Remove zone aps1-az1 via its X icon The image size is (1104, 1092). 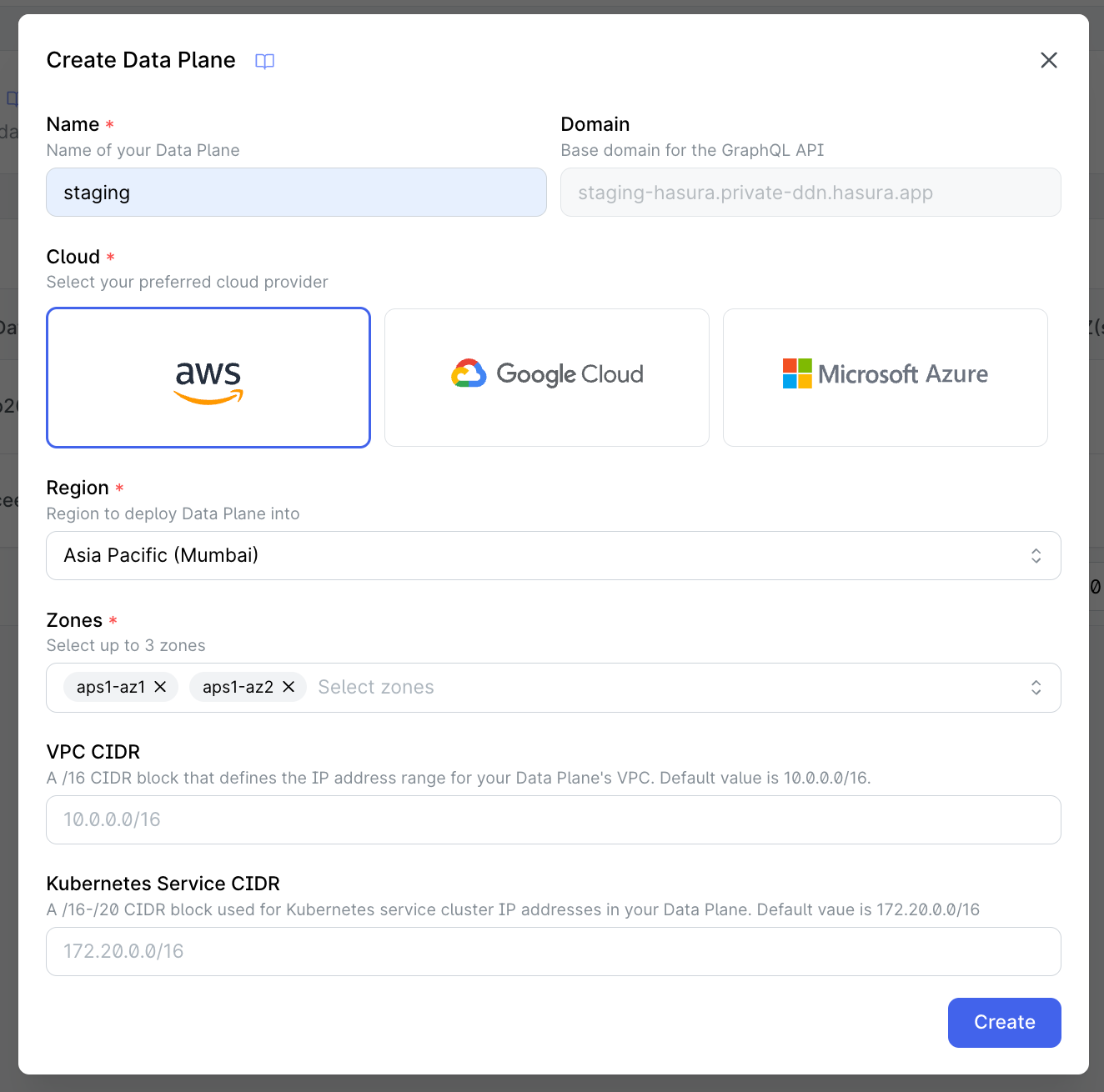pos(160,687)
